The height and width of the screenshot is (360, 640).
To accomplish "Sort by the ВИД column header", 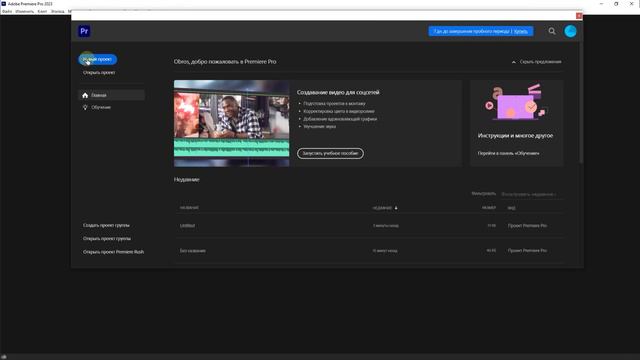I will [511, 208].
